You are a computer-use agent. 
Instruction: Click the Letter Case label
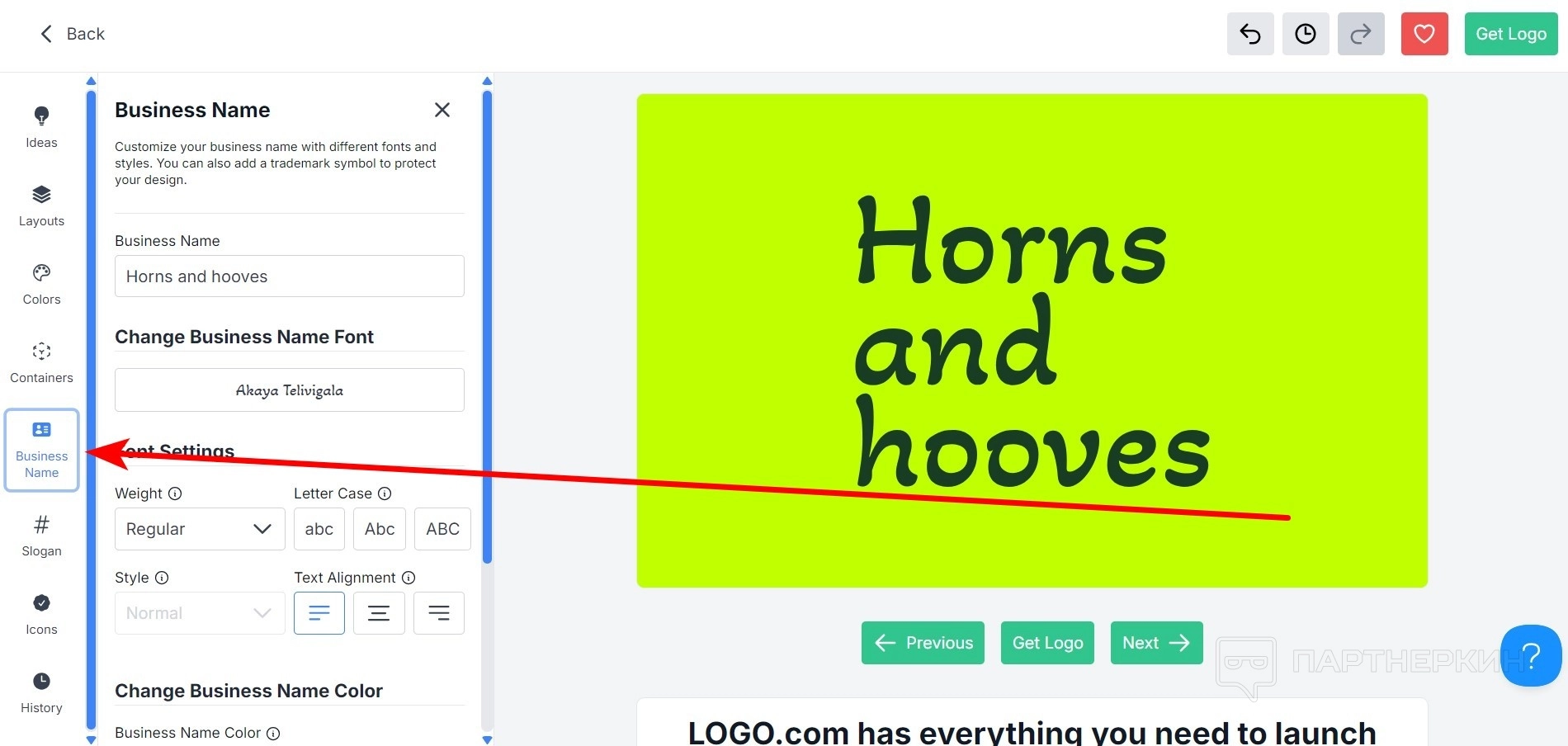tap(333, 493)
